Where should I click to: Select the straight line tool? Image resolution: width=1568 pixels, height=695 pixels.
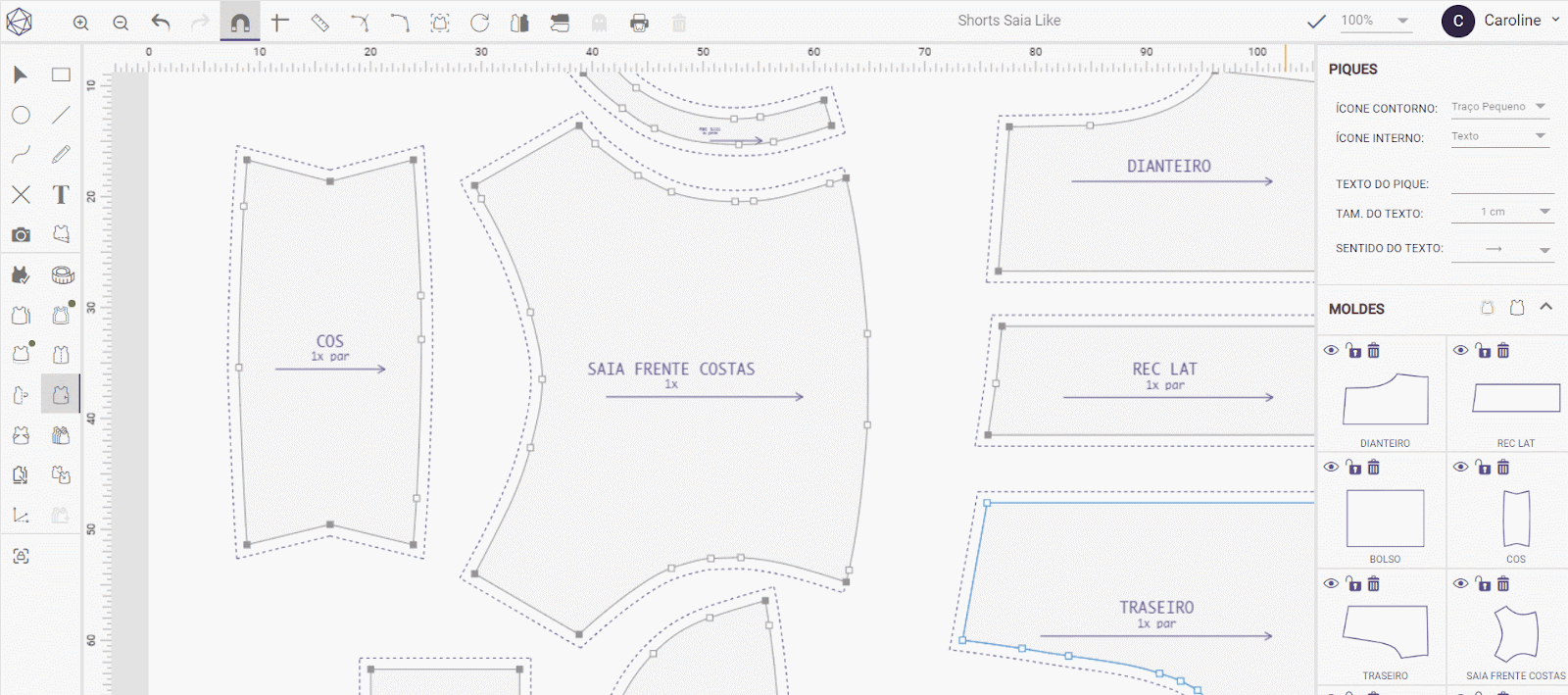click(x=61, y=115)
